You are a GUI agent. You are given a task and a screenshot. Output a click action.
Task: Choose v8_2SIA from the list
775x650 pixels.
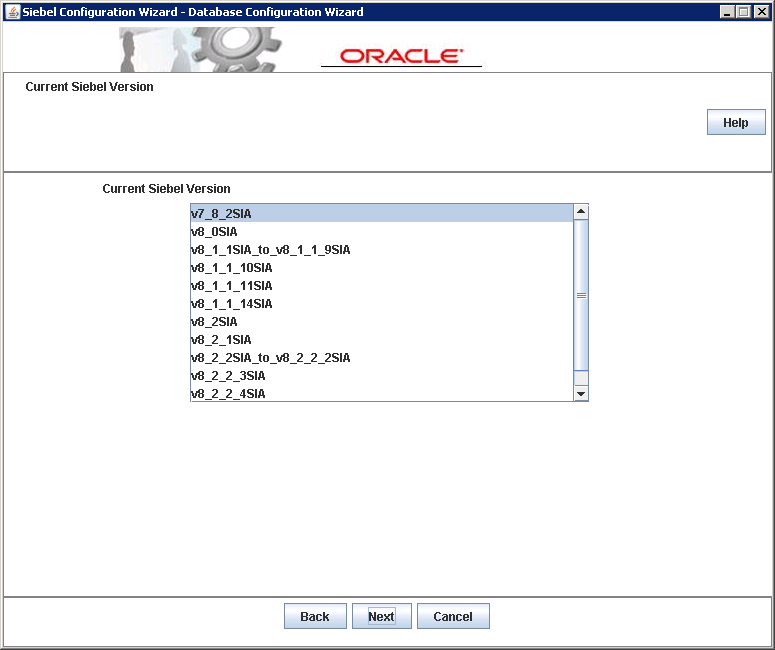tap(382, 322)
